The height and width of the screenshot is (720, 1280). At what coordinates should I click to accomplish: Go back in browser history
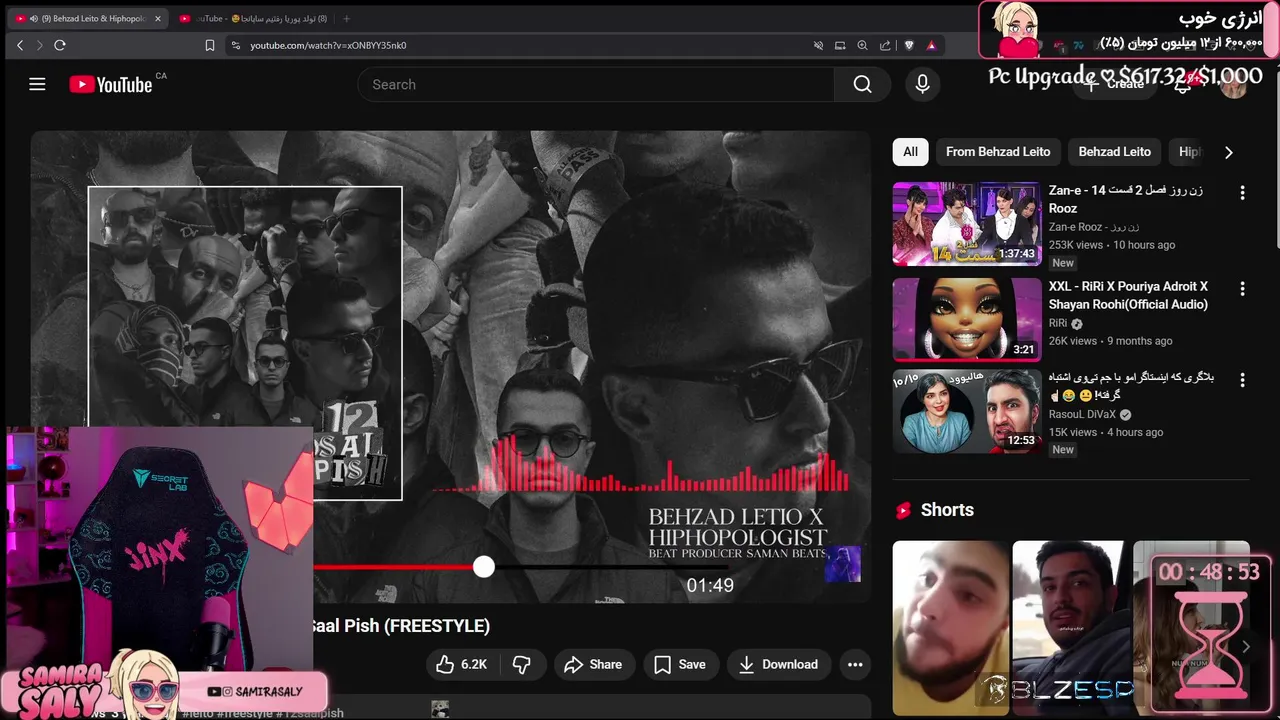click(x=20, y=45)
